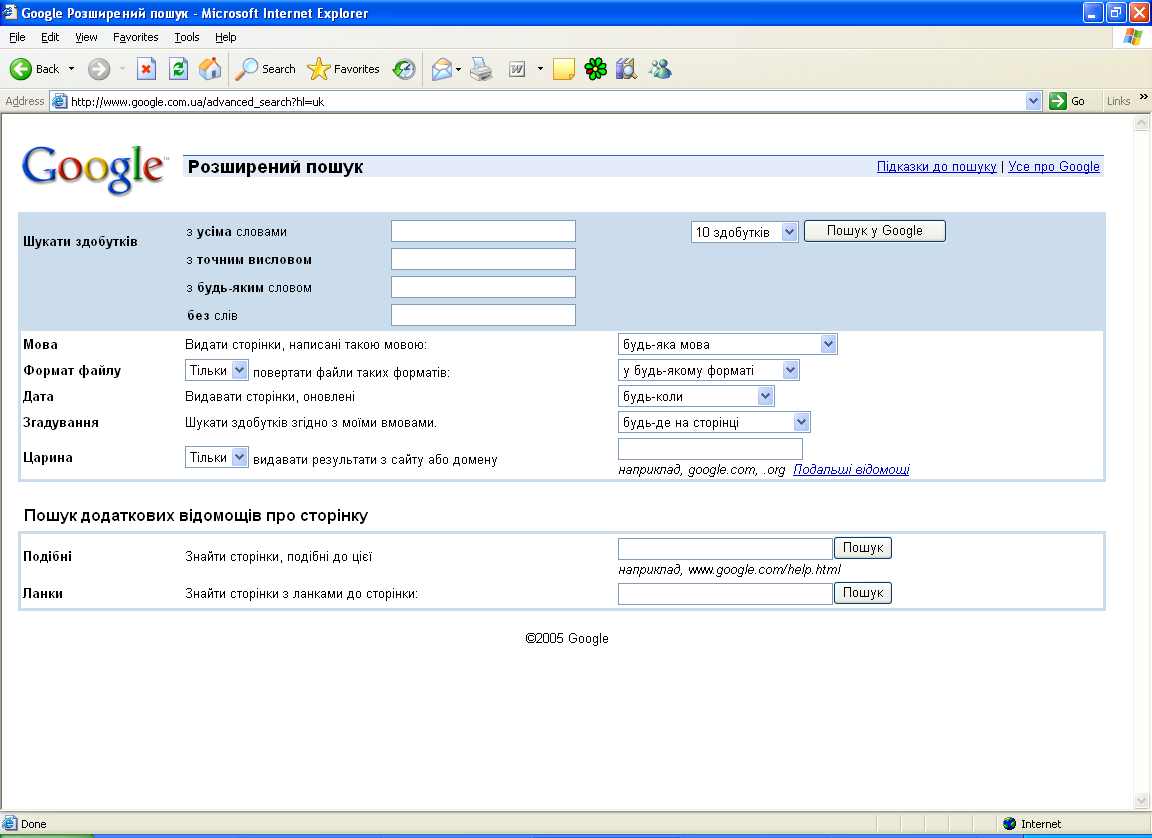
Task: Open the Favorites menu
Action: pos(135,37)
